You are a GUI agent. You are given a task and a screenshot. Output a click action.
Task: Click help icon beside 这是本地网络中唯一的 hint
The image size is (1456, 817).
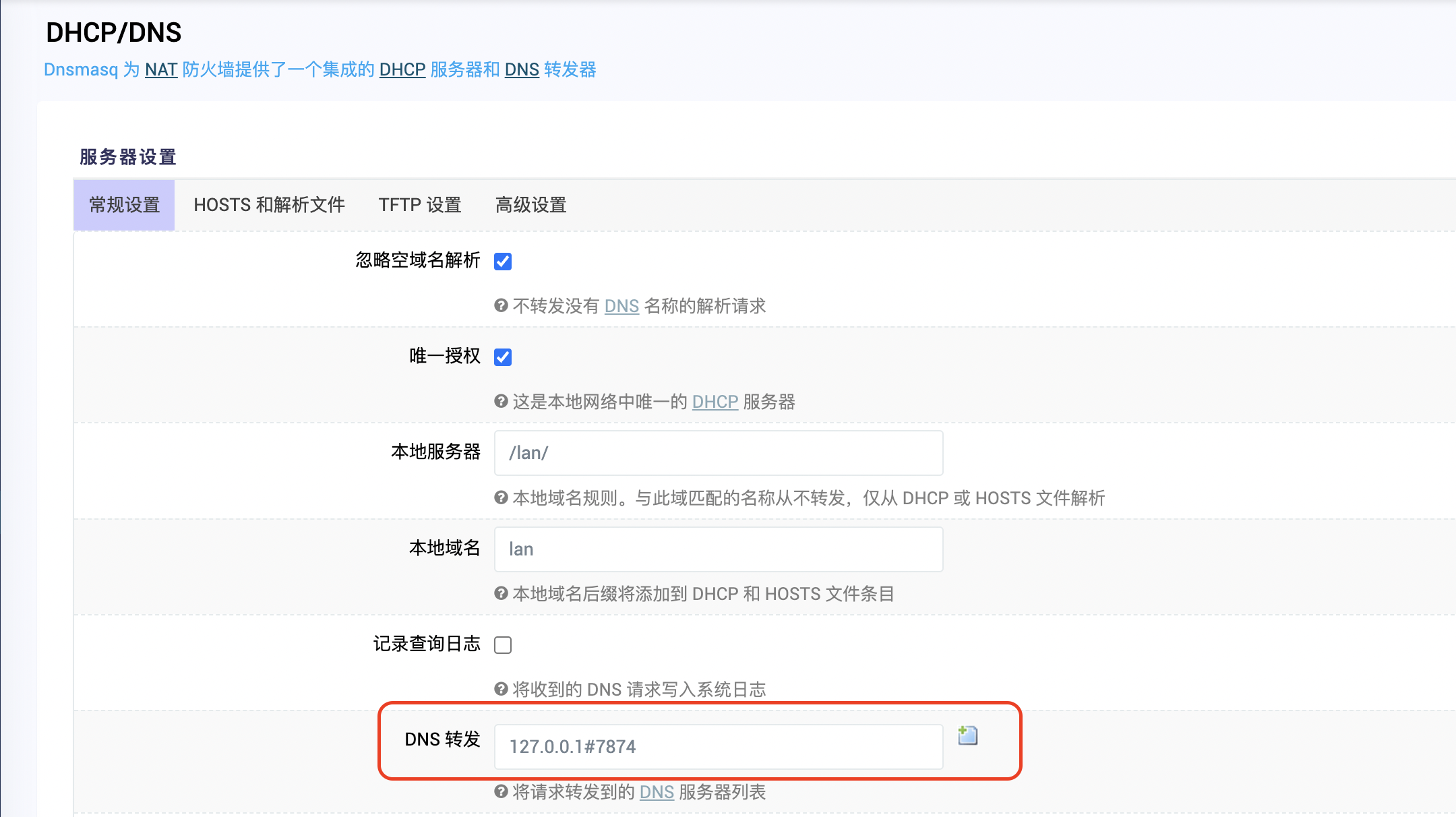[x=501, y=401]
